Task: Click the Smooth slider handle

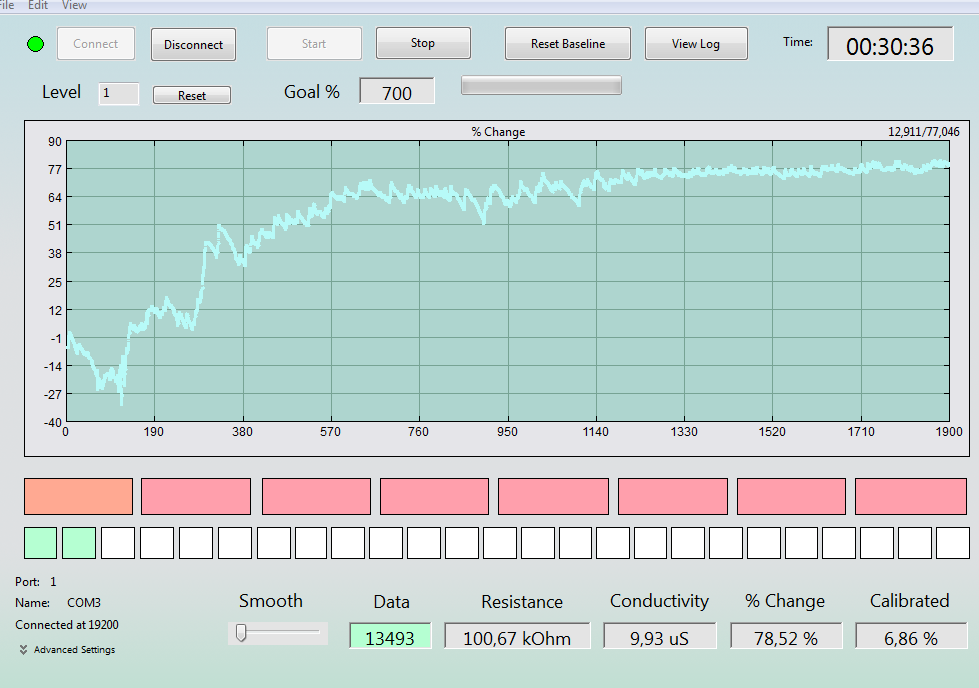Action: click(x=241, y=633)
